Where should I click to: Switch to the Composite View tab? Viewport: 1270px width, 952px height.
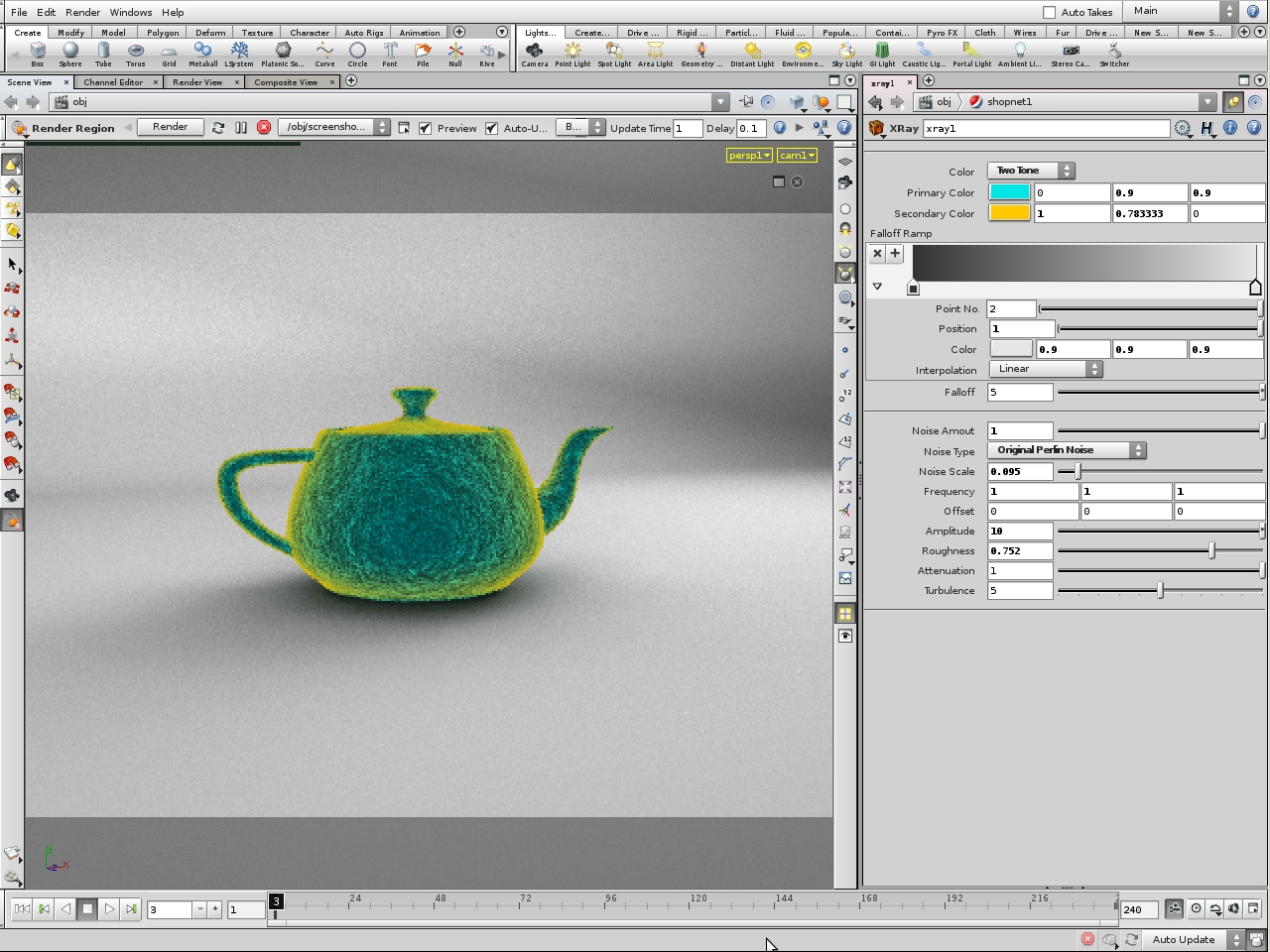(x=286, y=81)
